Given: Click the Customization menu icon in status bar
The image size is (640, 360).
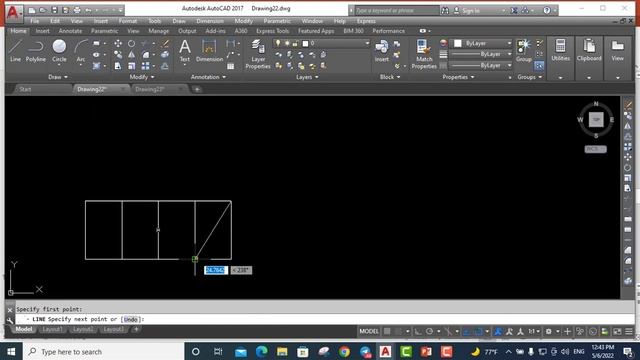Looking at the screenshot, I should (629, 331).
